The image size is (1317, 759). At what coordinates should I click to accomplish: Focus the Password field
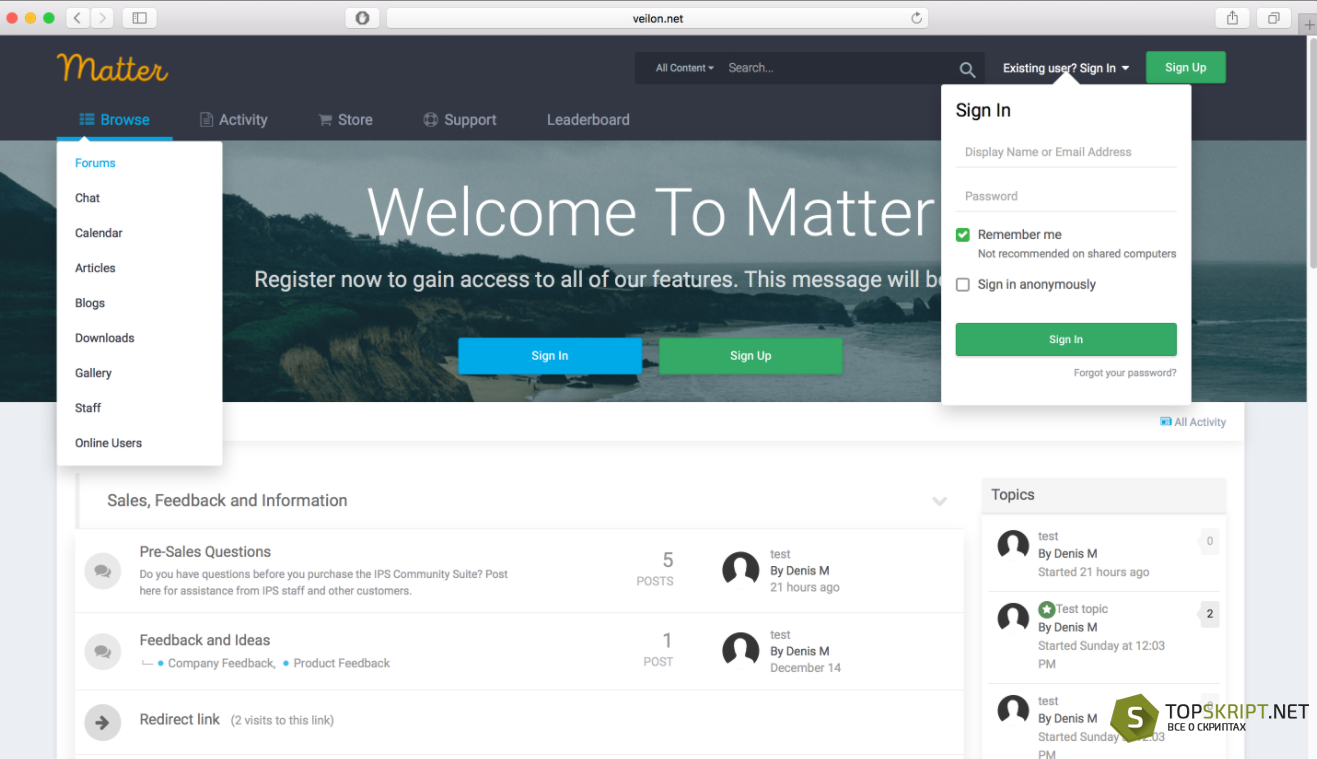click(1066, 196)
